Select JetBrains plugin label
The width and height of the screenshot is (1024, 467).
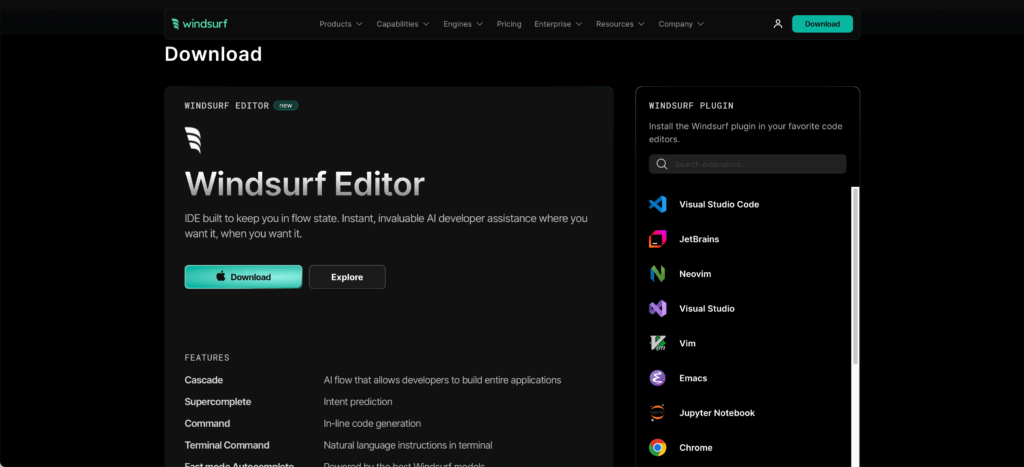(699, 239)
